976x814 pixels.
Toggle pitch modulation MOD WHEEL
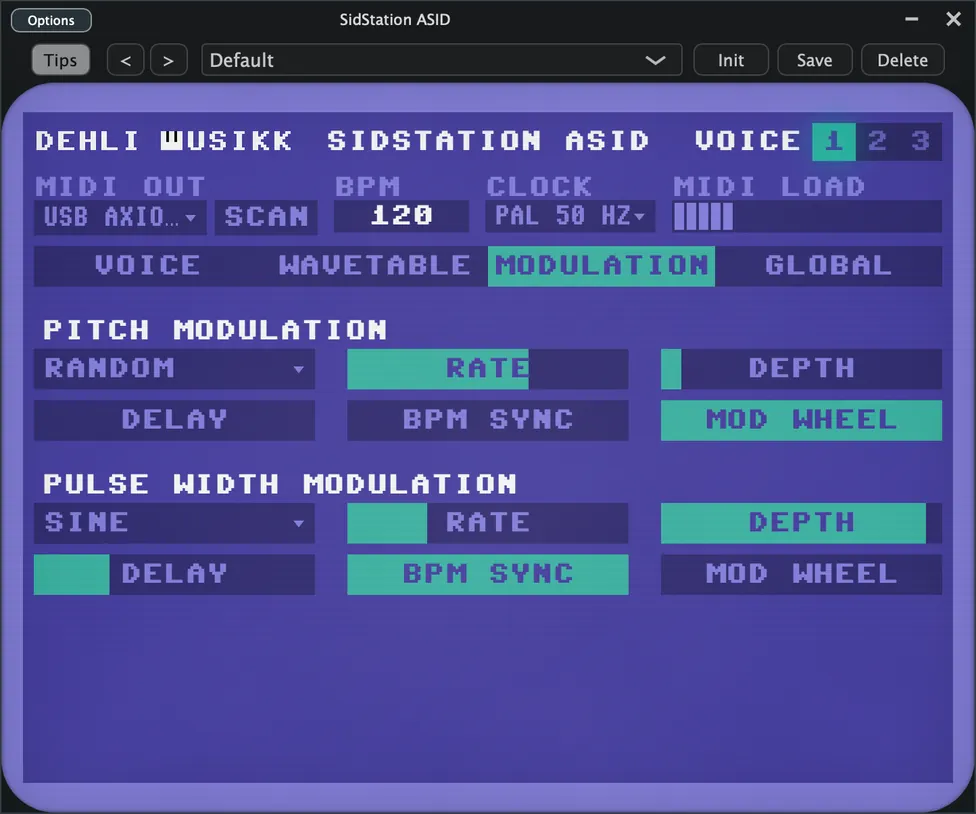802,420
